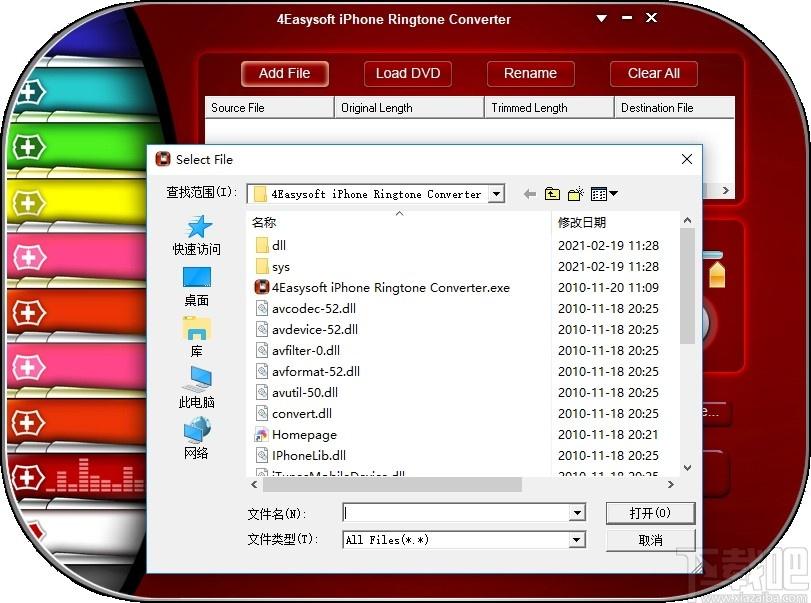Select Source File column header

tap(269, 108)
